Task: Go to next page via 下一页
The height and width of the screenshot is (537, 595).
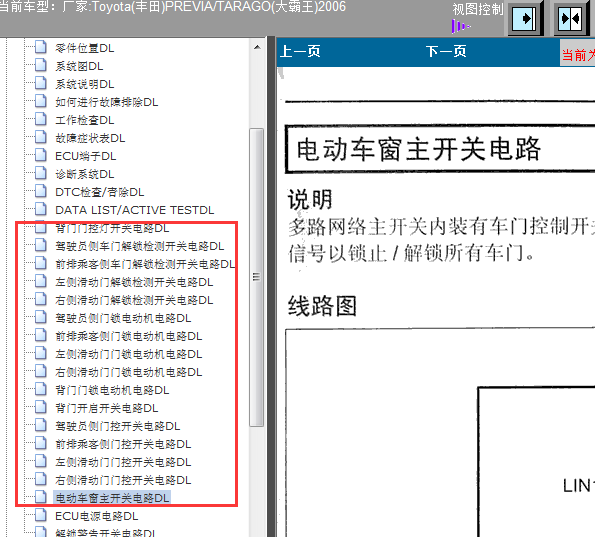Action: coord(446,51)
